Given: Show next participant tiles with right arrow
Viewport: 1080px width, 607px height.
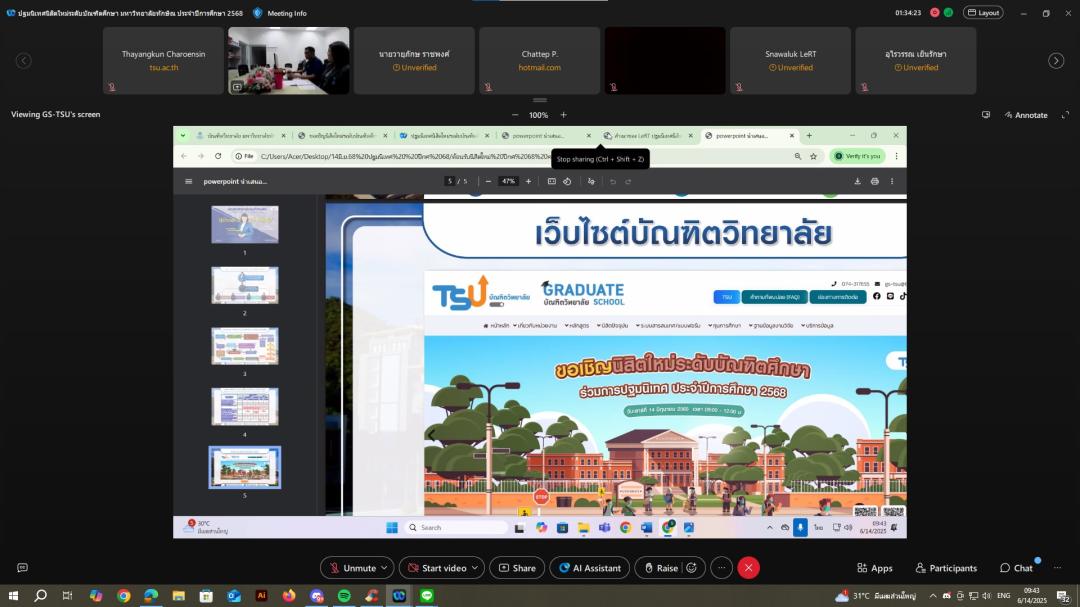Looking at the screenshot, I should coord(1056,61).
